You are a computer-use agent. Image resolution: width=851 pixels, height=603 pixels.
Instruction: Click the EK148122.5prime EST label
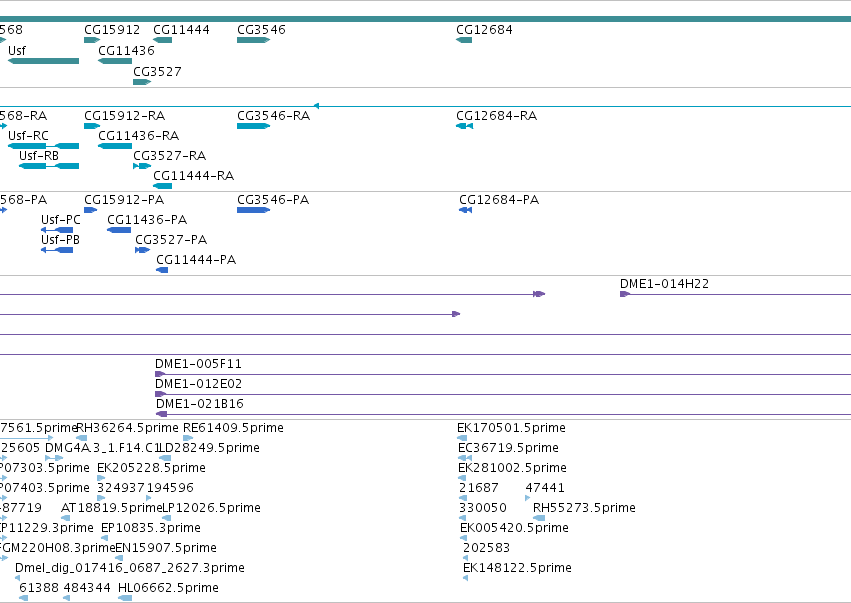tap(517, 568)
